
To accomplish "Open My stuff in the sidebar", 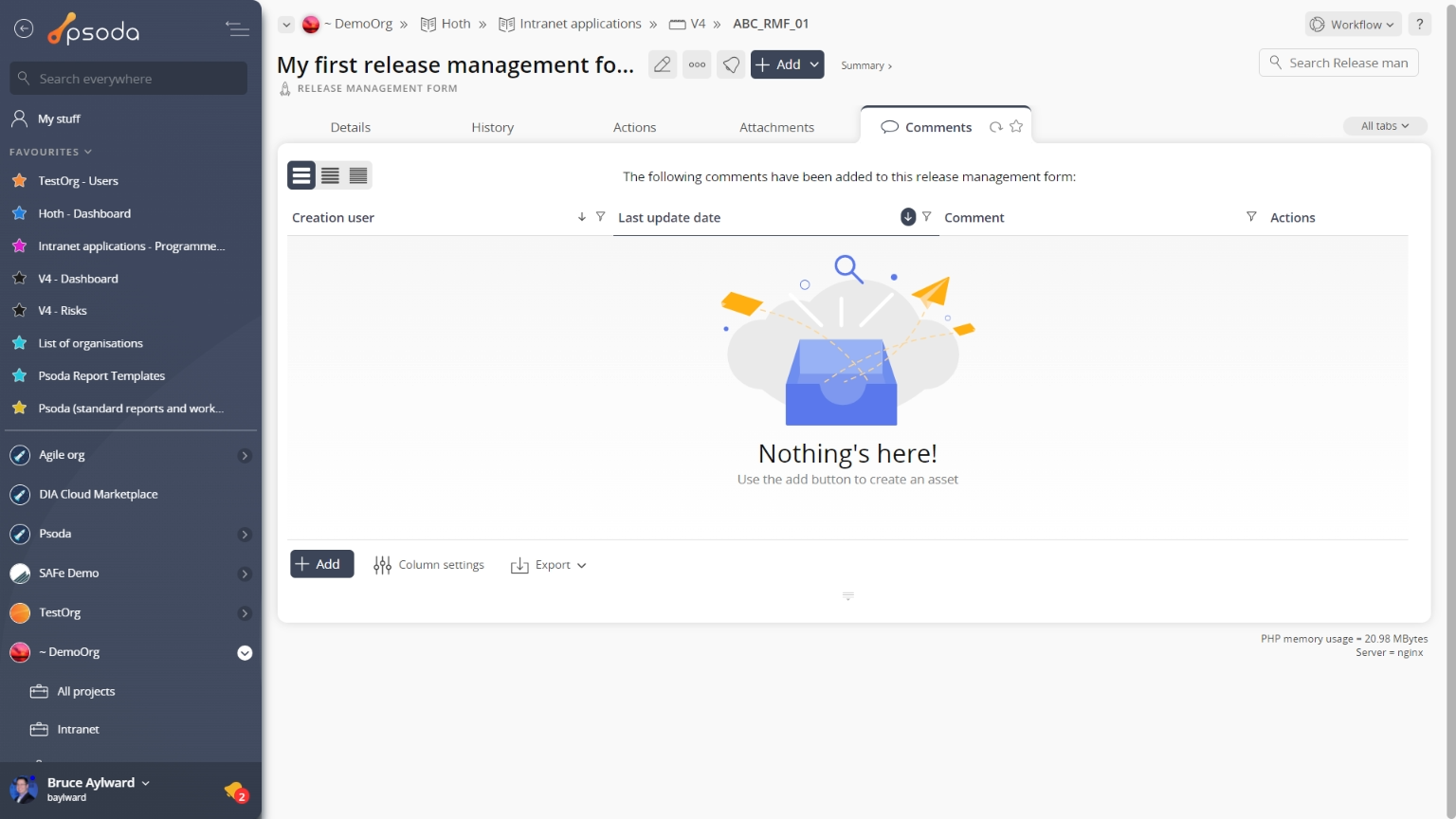I will (x=59, y=118).
